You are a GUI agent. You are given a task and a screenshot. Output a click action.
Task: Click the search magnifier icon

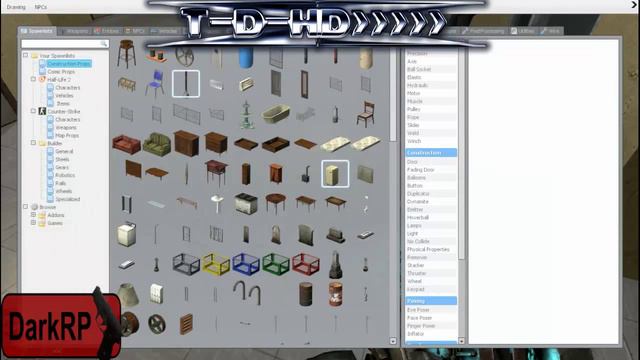(104, 43)
